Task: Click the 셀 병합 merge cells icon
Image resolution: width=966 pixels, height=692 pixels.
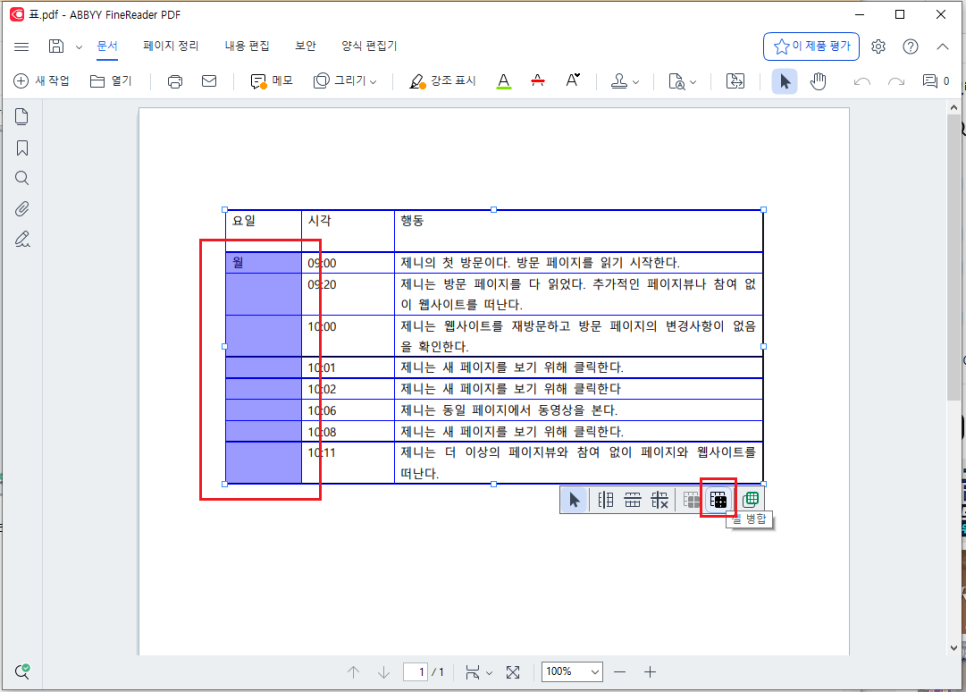Action: point(718,500)
